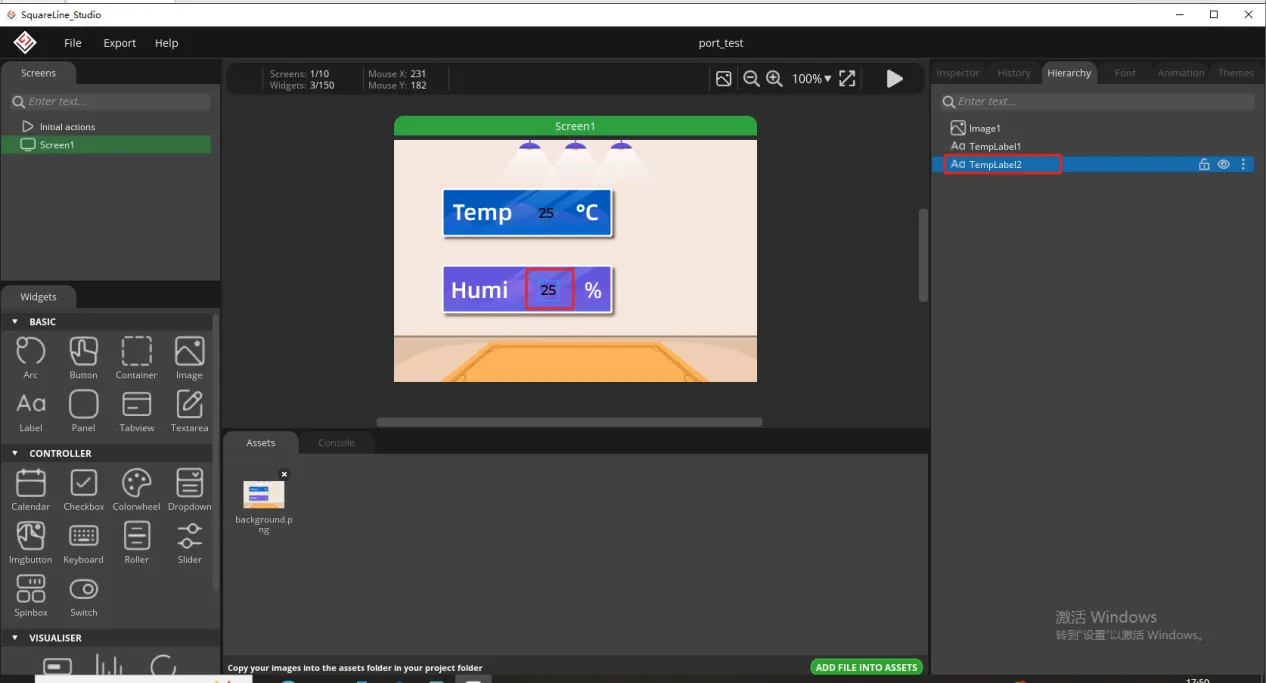The width and height of the screenshot is (1266, 683).
Task: Select the Arc widget icon
Action: 31,352
